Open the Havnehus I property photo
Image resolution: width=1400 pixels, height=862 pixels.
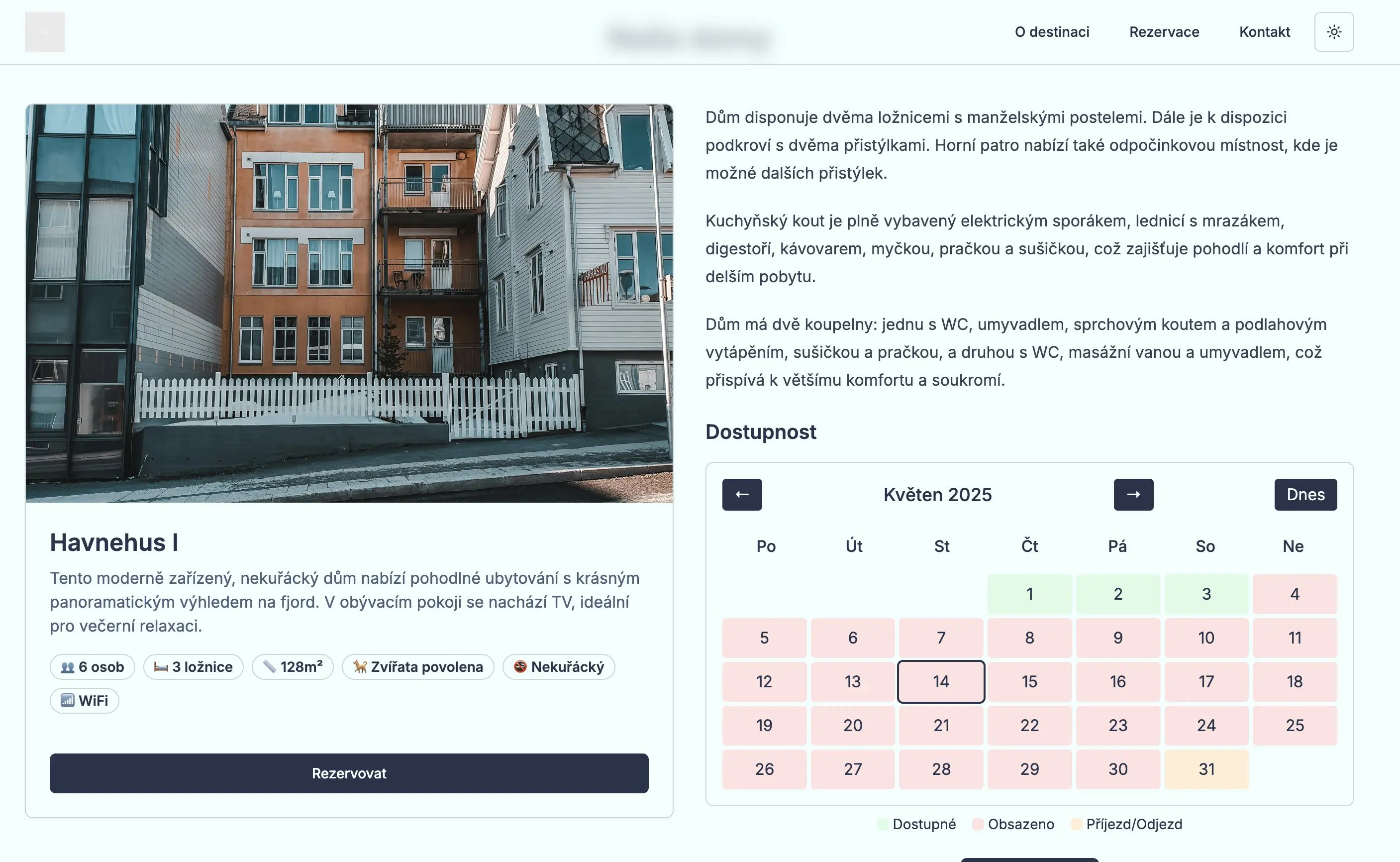(x=349, y=303)
